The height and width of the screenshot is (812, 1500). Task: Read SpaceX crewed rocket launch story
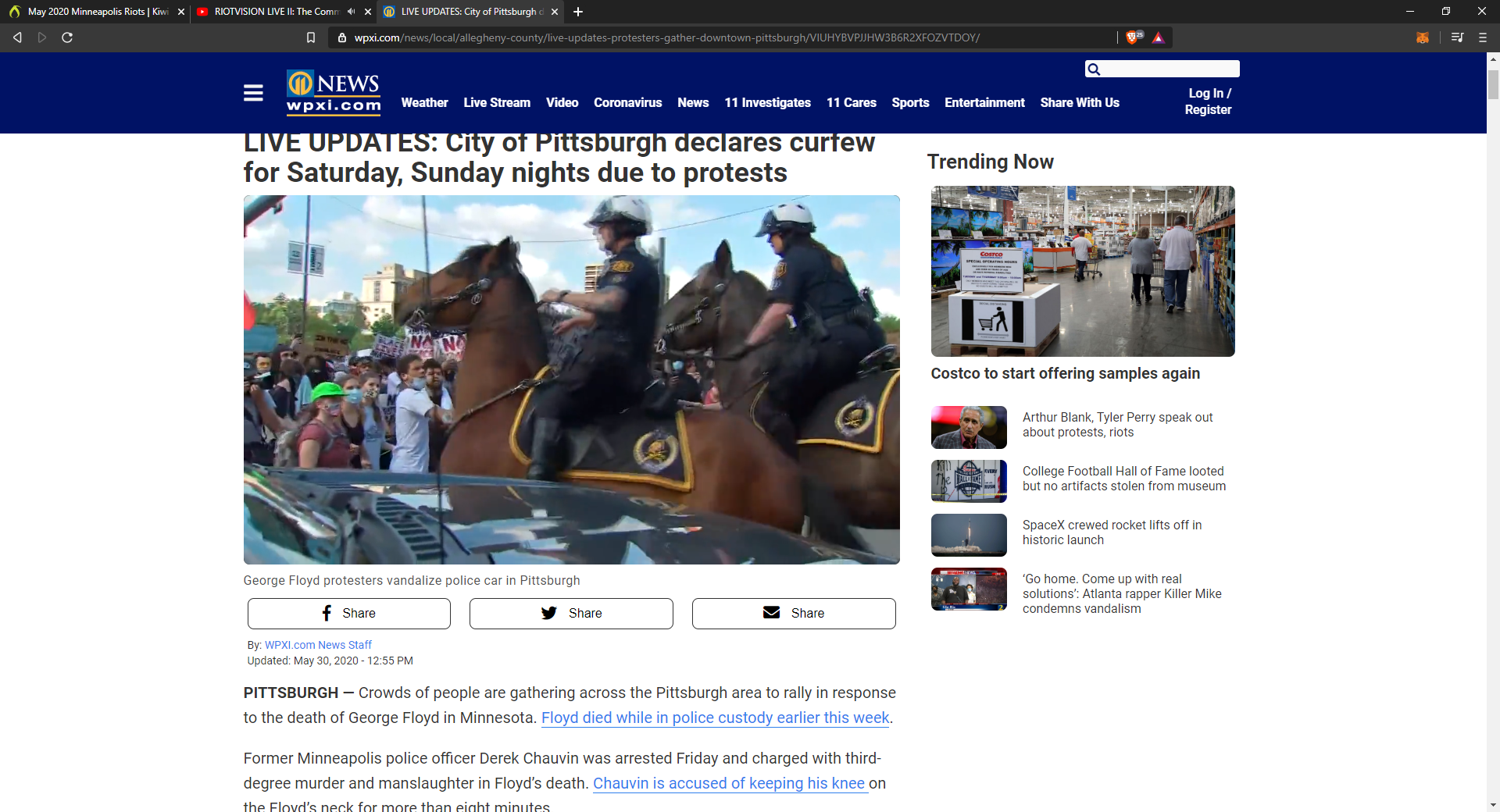point(1112,532)
